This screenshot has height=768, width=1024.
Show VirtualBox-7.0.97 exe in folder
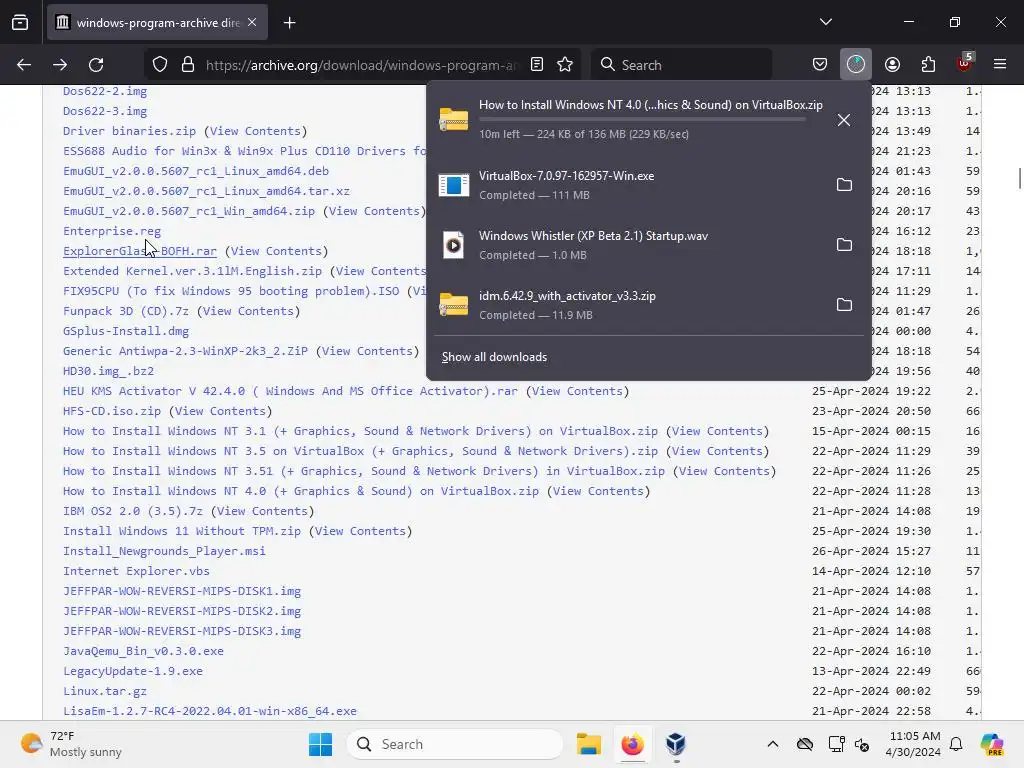click(x=844, y=185)
